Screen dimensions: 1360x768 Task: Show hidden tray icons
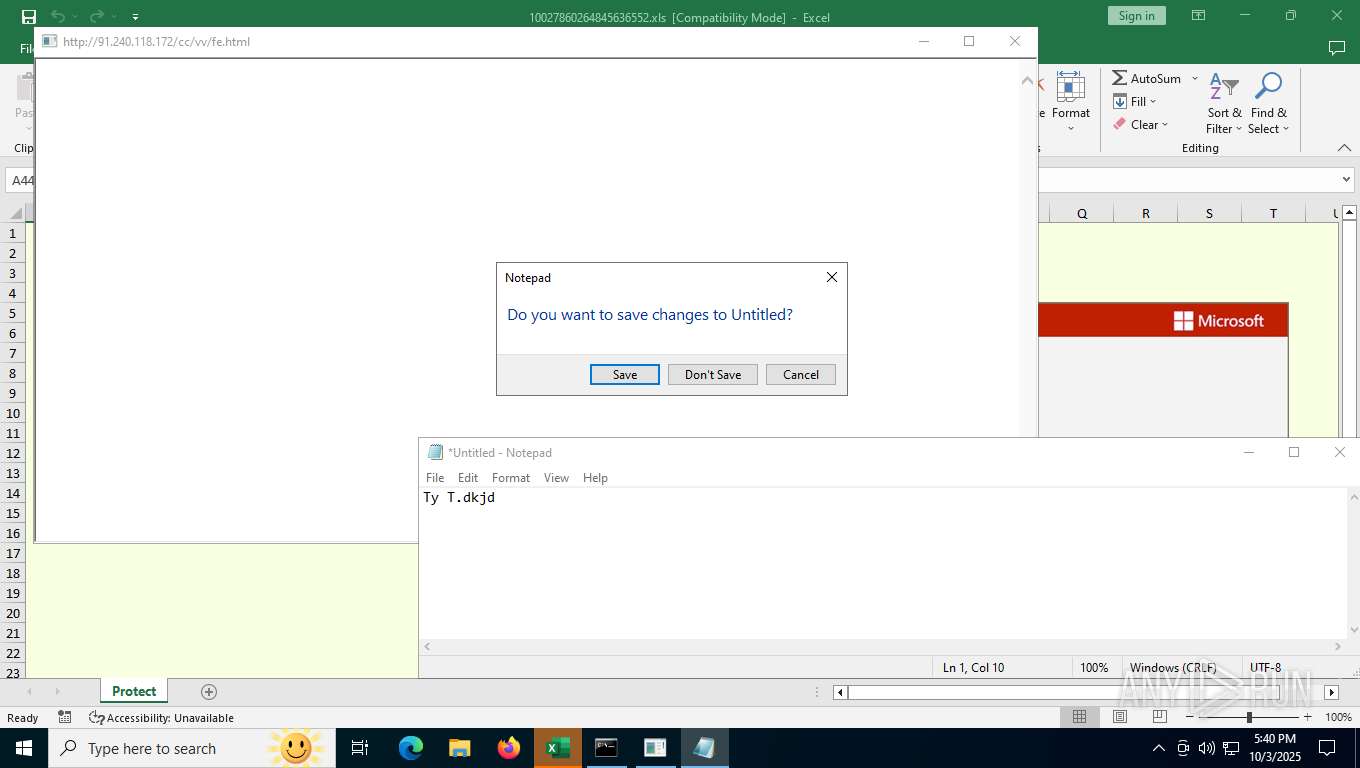tap(1159, 748)
